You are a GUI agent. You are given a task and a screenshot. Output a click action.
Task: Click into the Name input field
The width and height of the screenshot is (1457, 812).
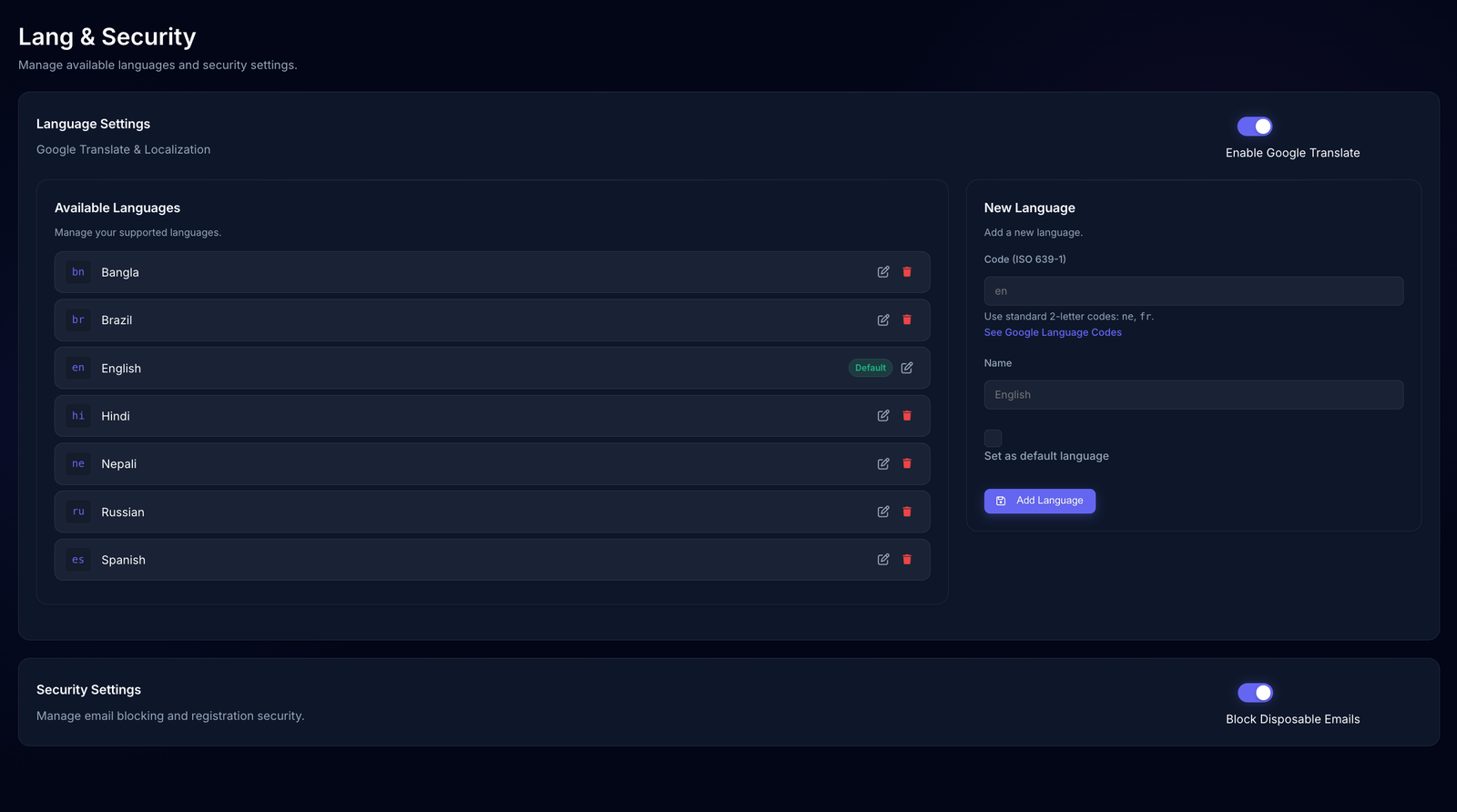click(x=1193, y=395)
